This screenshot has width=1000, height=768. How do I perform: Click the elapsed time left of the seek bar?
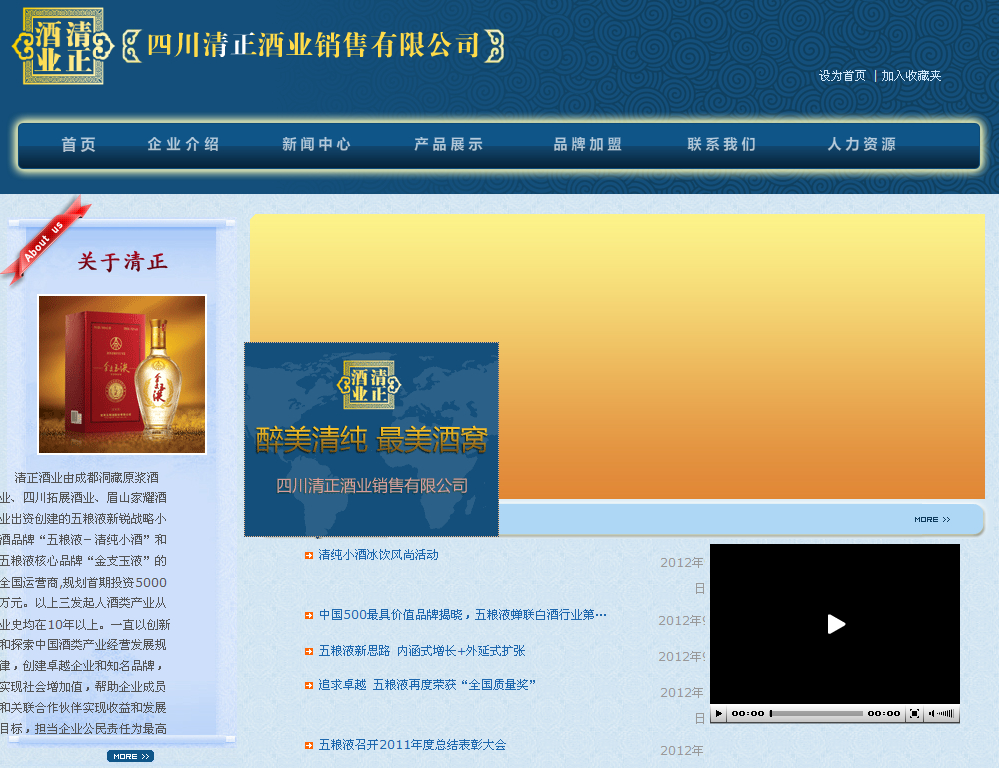tap(747, 713)
